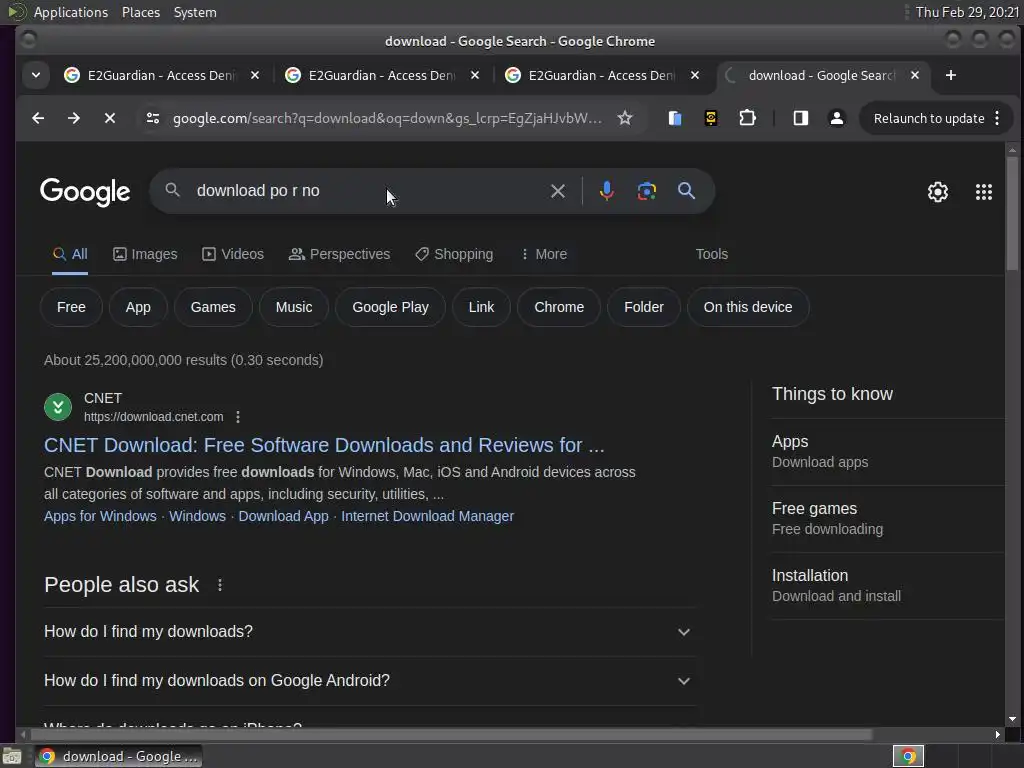Viewport: 1024px width, 768px height.
Task: Click the browser forward arrow
Action: pyautogui.click(x=74, y=118)
